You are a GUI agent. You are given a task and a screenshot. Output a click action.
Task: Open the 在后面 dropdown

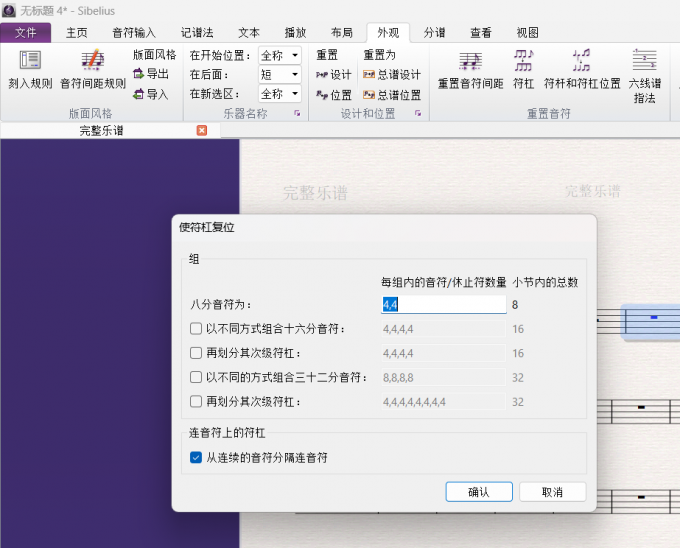point(280,75)
